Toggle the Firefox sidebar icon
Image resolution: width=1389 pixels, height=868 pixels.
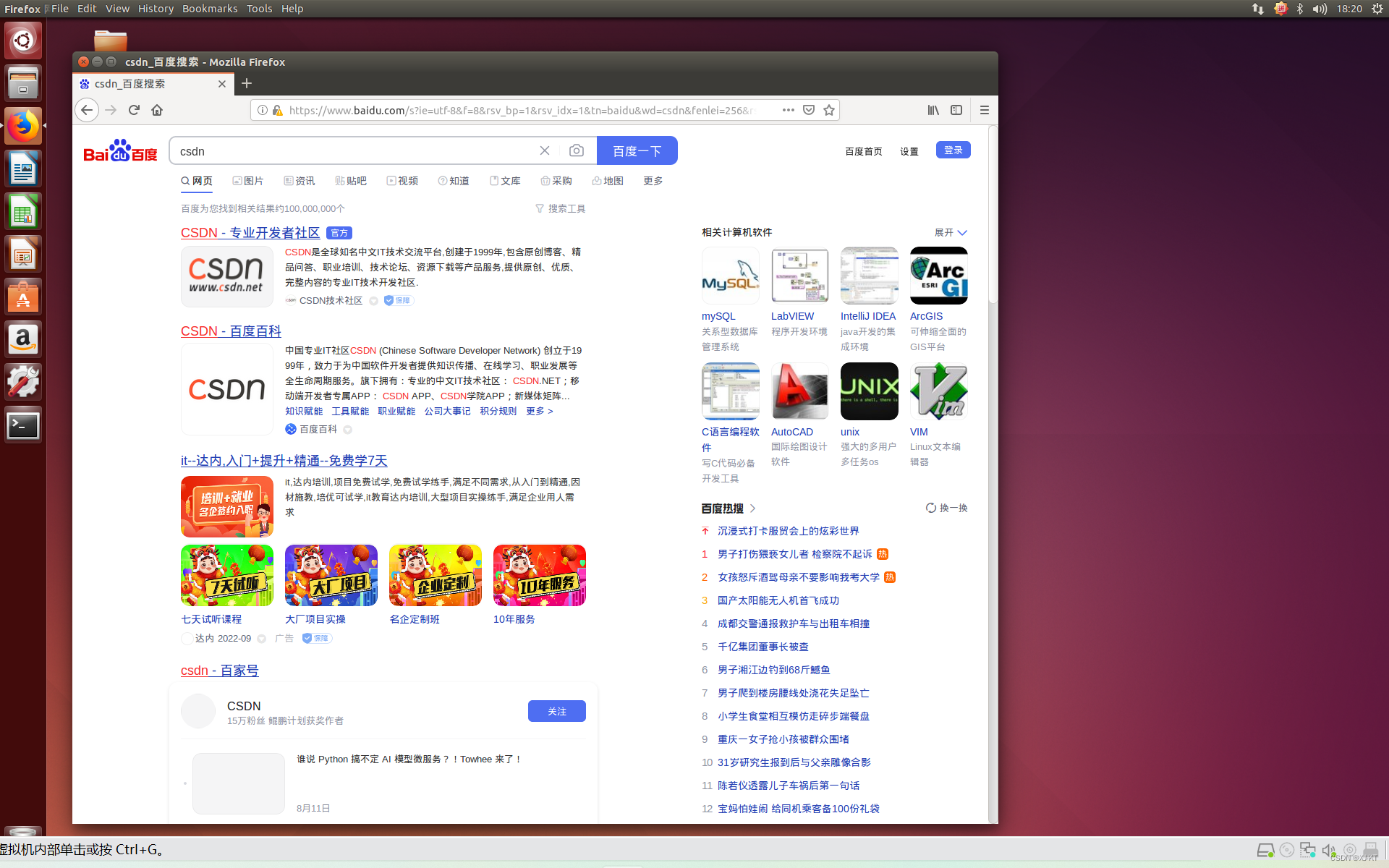pos(956,110)
